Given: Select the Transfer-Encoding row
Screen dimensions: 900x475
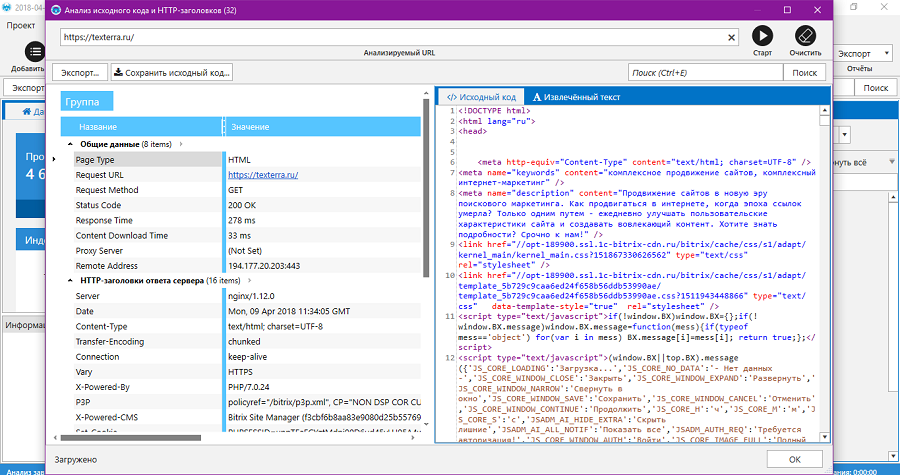Looking at the screenshot, I should click(x=247, y=342).
